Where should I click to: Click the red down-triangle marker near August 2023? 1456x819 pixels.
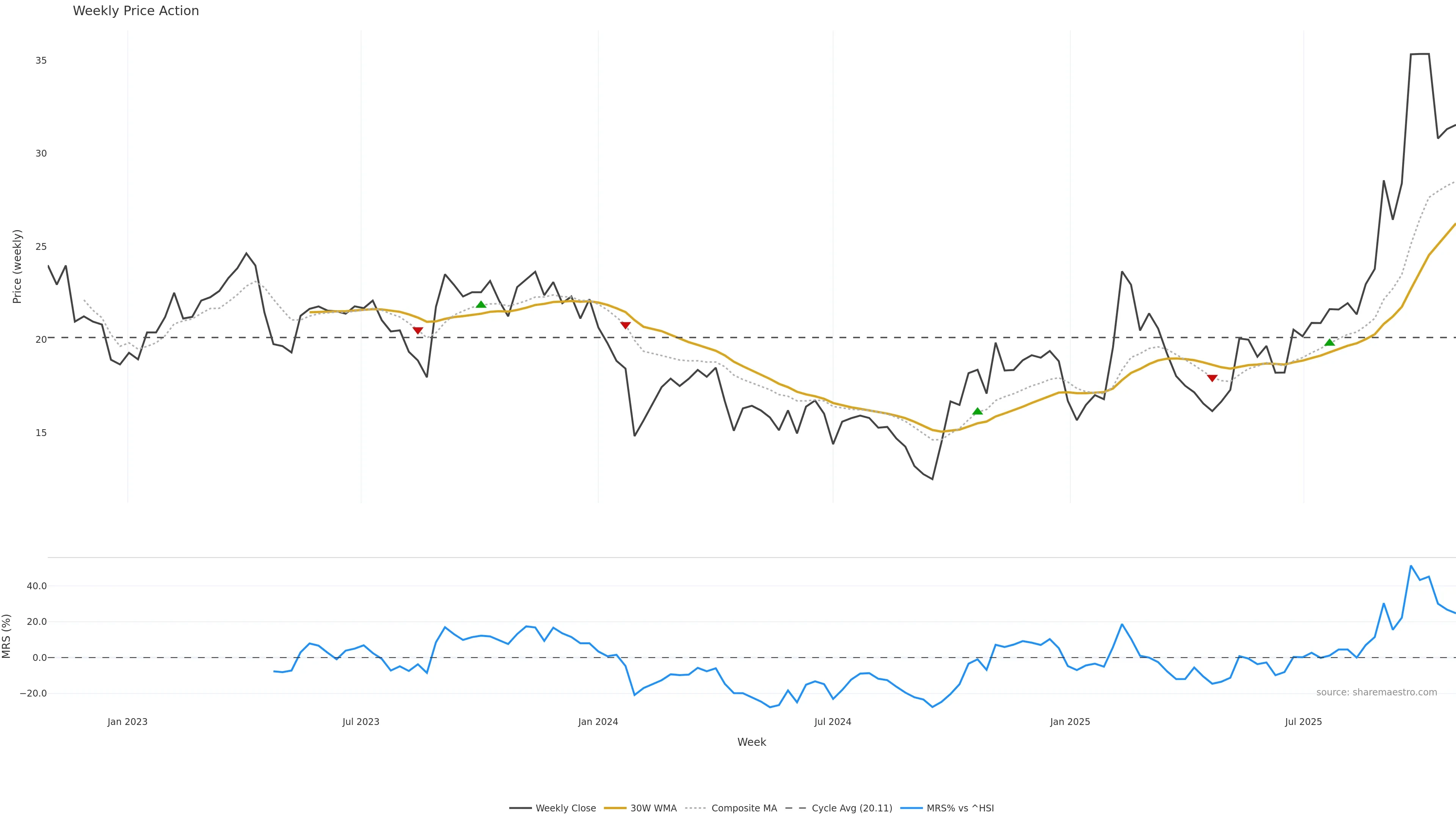click(418, 331)
